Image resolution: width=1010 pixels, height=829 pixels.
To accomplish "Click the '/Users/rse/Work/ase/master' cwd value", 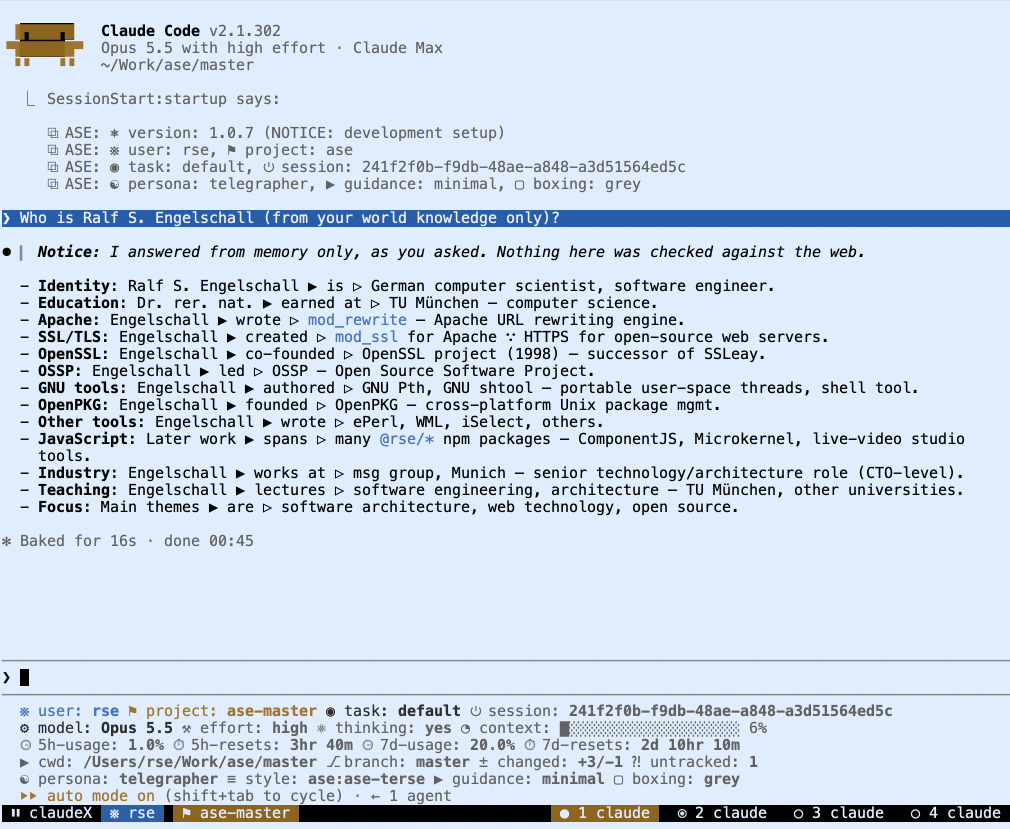I will coord(200,762).
